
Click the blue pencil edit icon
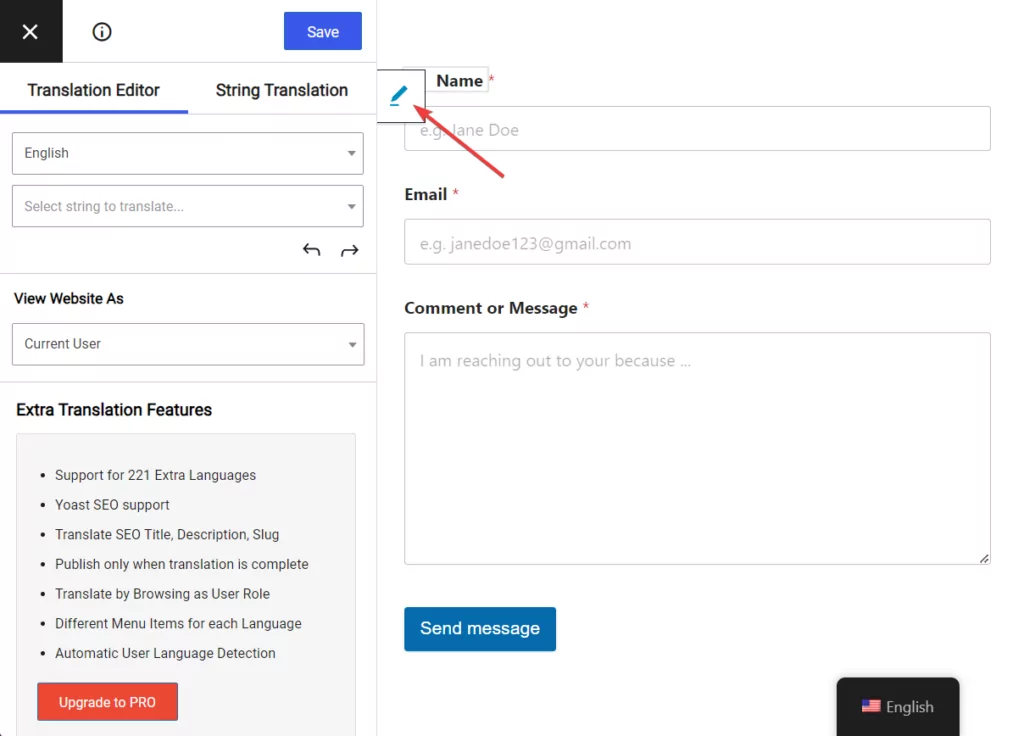(x=398, y=96)
